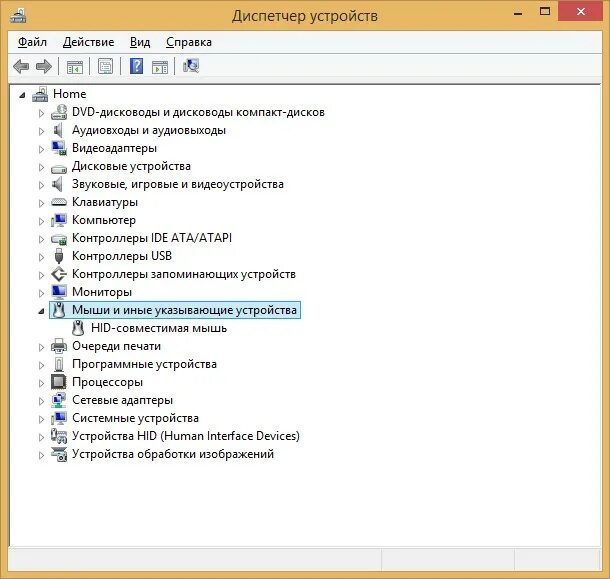Click the Back arrow toolbar icon
Image resolution: width=610 pixels, height=579 pixels.
[x=21, y=67]
